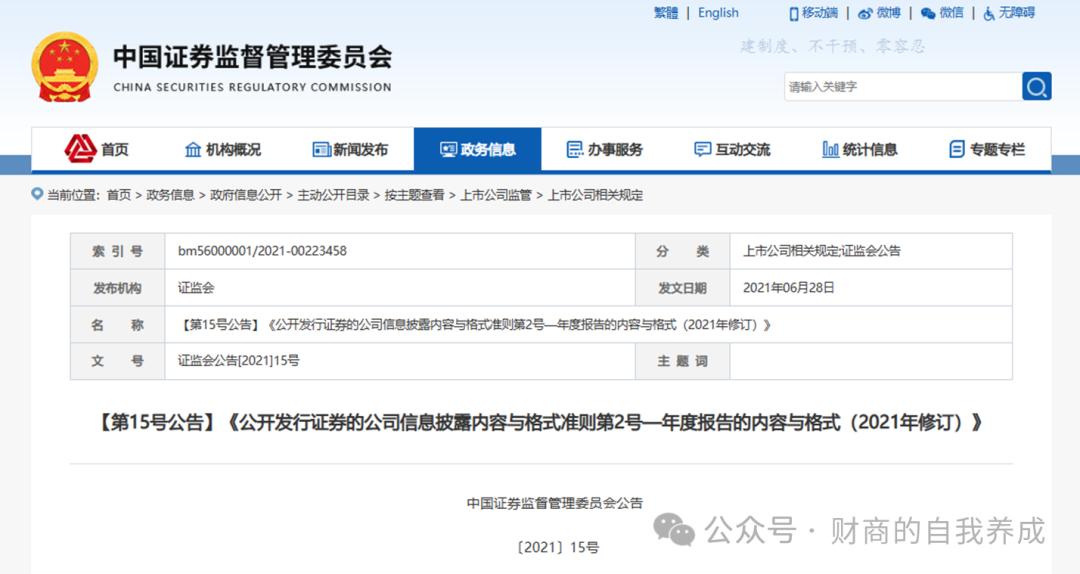
Task: Click the blue search magnifier button
Action: pos(1037,86)
